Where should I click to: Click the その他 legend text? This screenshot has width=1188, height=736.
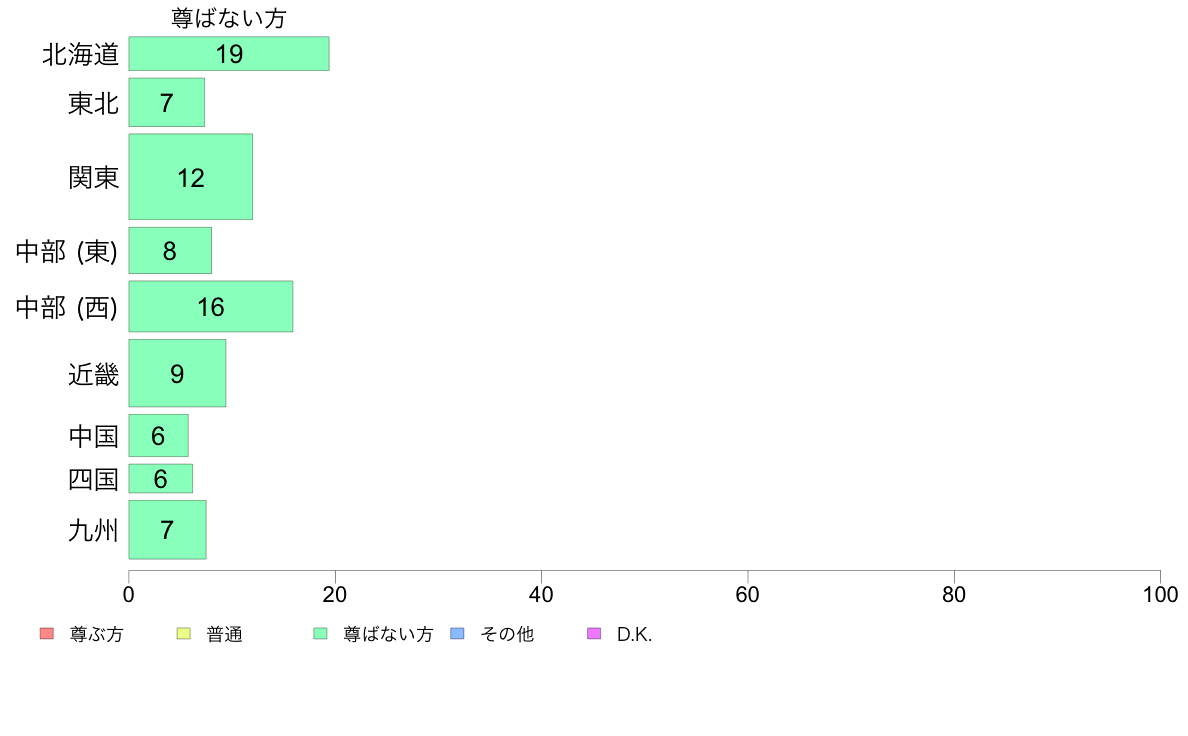[x=507, y=634]
